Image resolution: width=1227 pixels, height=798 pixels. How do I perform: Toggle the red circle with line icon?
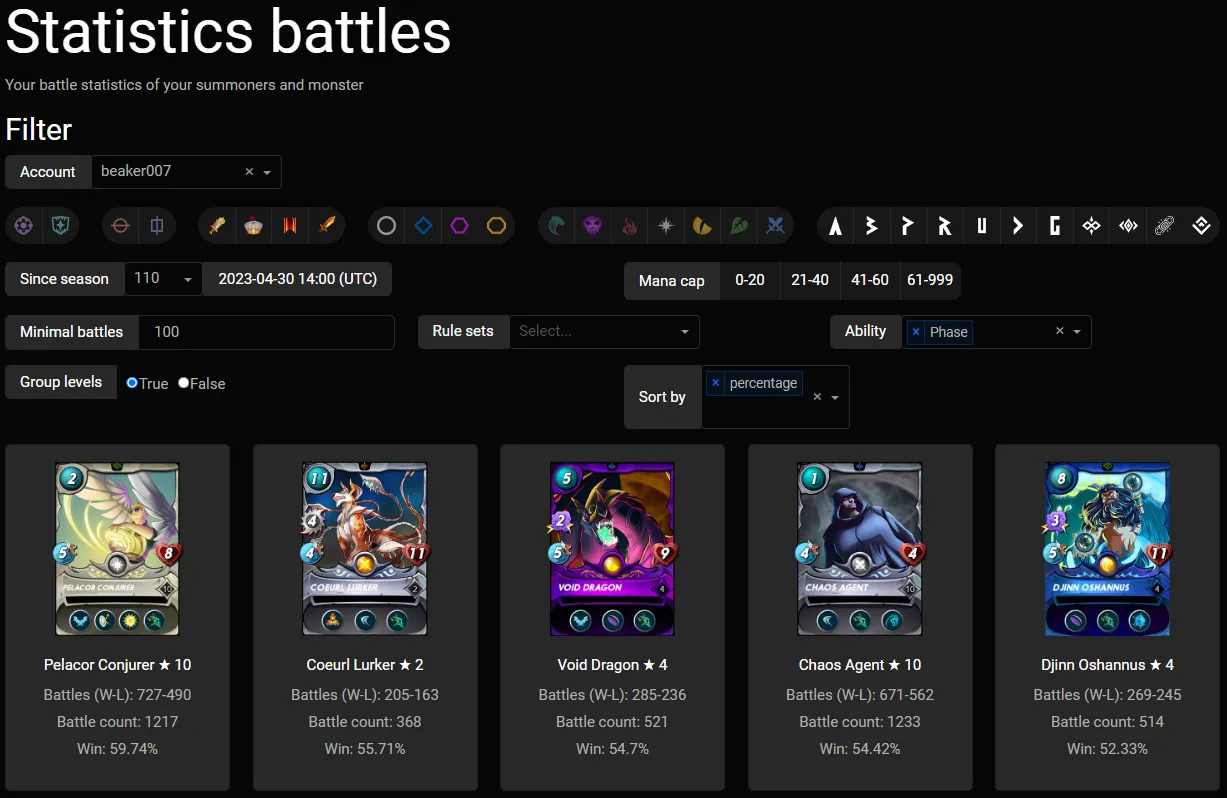pos(120,226)
